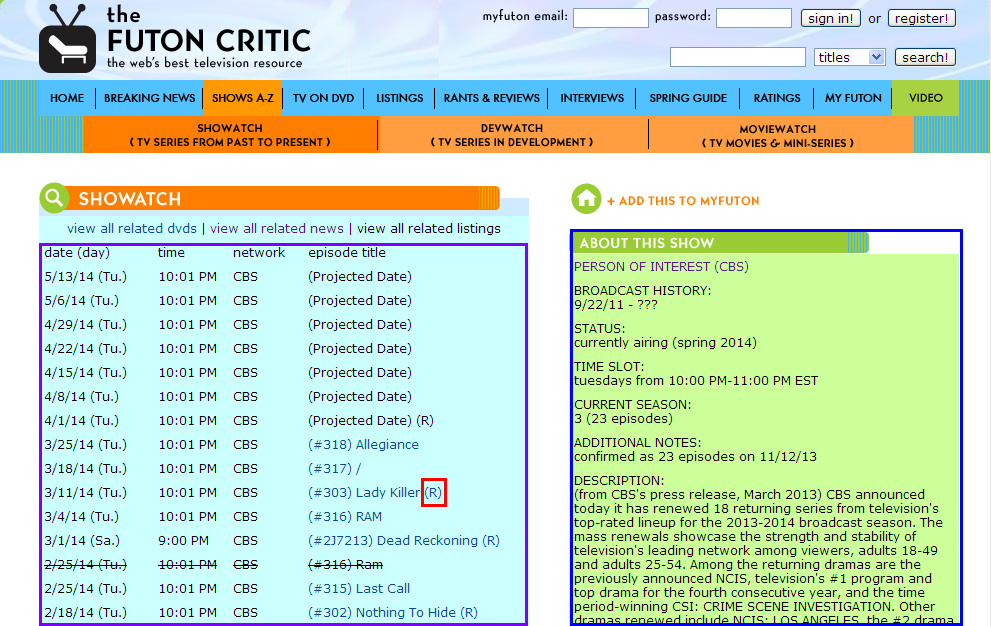Click '3 (23 episodes)' current season text
This screenshot has width=991, height=626.
(x=623, y=419)
